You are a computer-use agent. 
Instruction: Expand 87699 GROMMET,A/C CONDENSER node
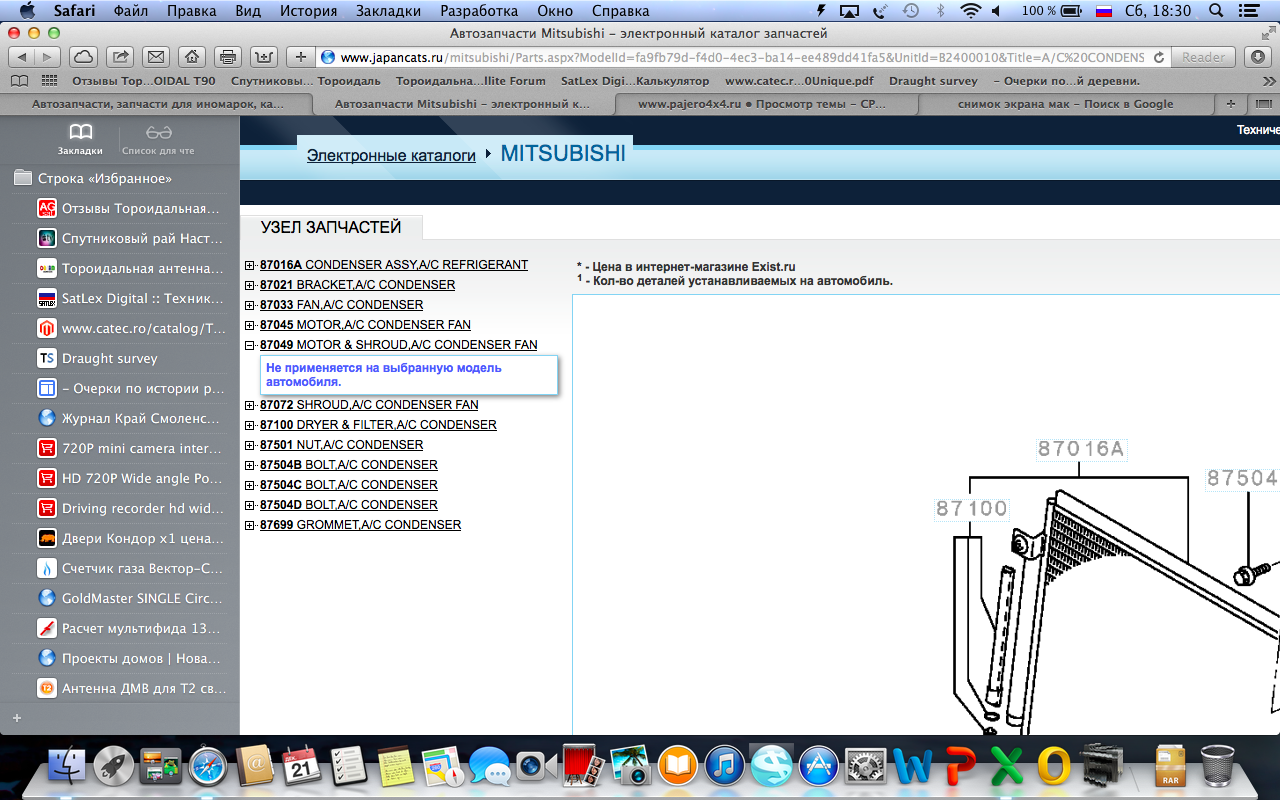click(250, 525)
